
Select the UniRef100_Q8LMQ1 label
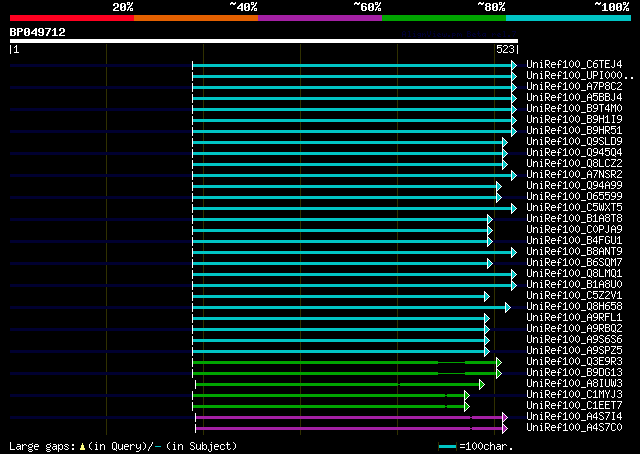pyautogui.click(x=574, y=274)
